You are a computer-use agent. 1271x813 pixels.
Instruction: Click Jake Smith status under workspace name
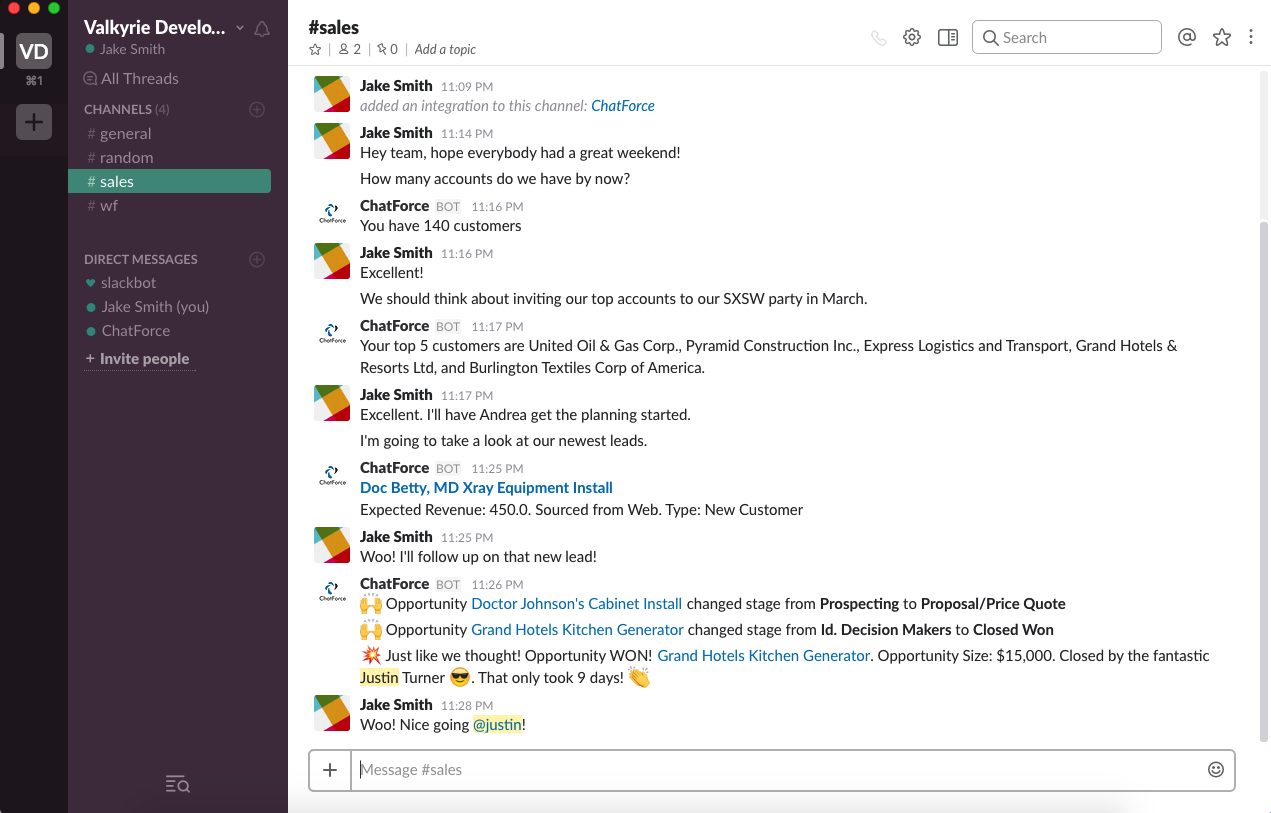pyautogui.click(x=125, y=50)
